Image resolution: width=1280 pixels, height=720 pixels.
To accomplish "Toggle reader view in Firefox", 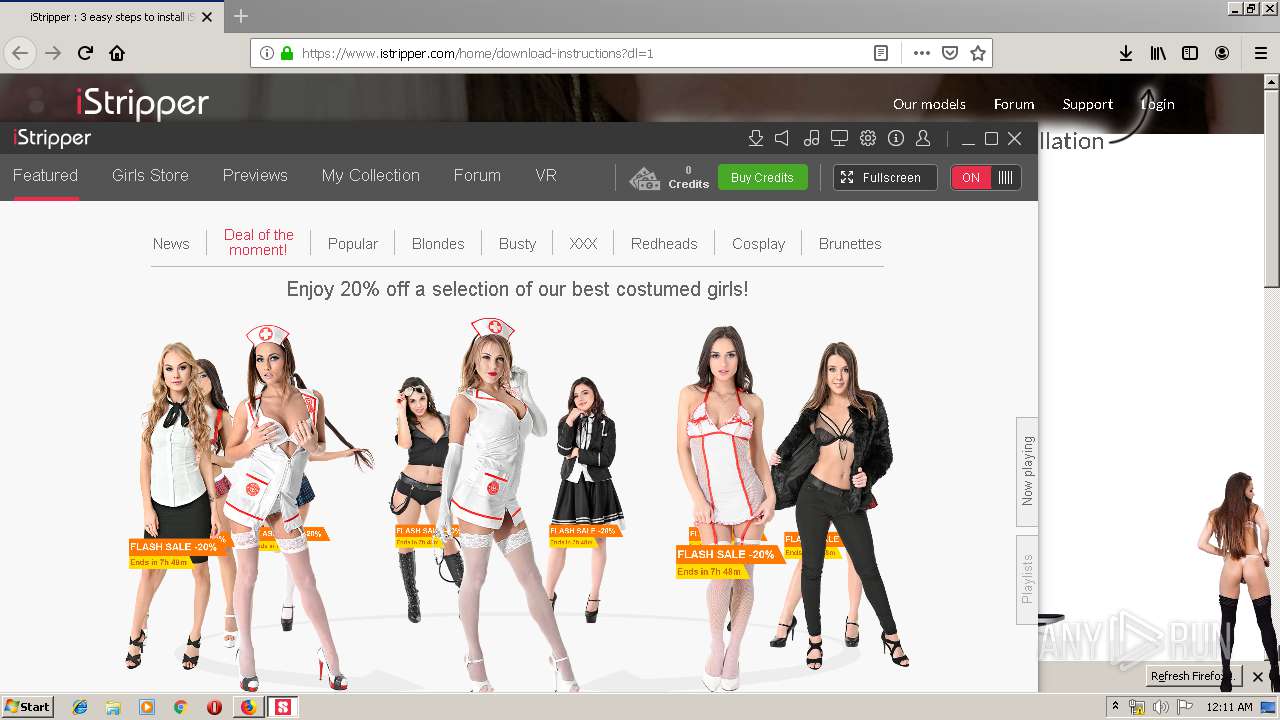I will point(881,53).
